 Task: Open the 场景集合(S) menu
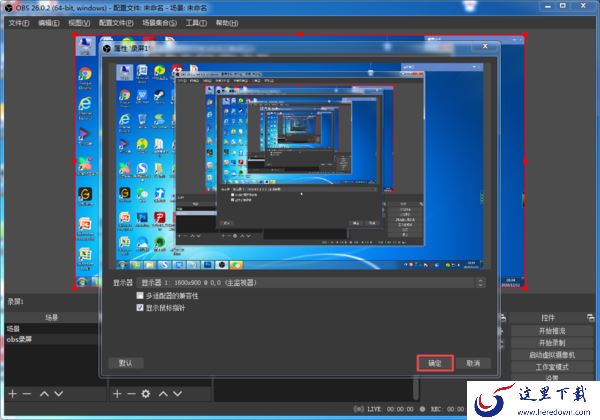pos(159,23)
